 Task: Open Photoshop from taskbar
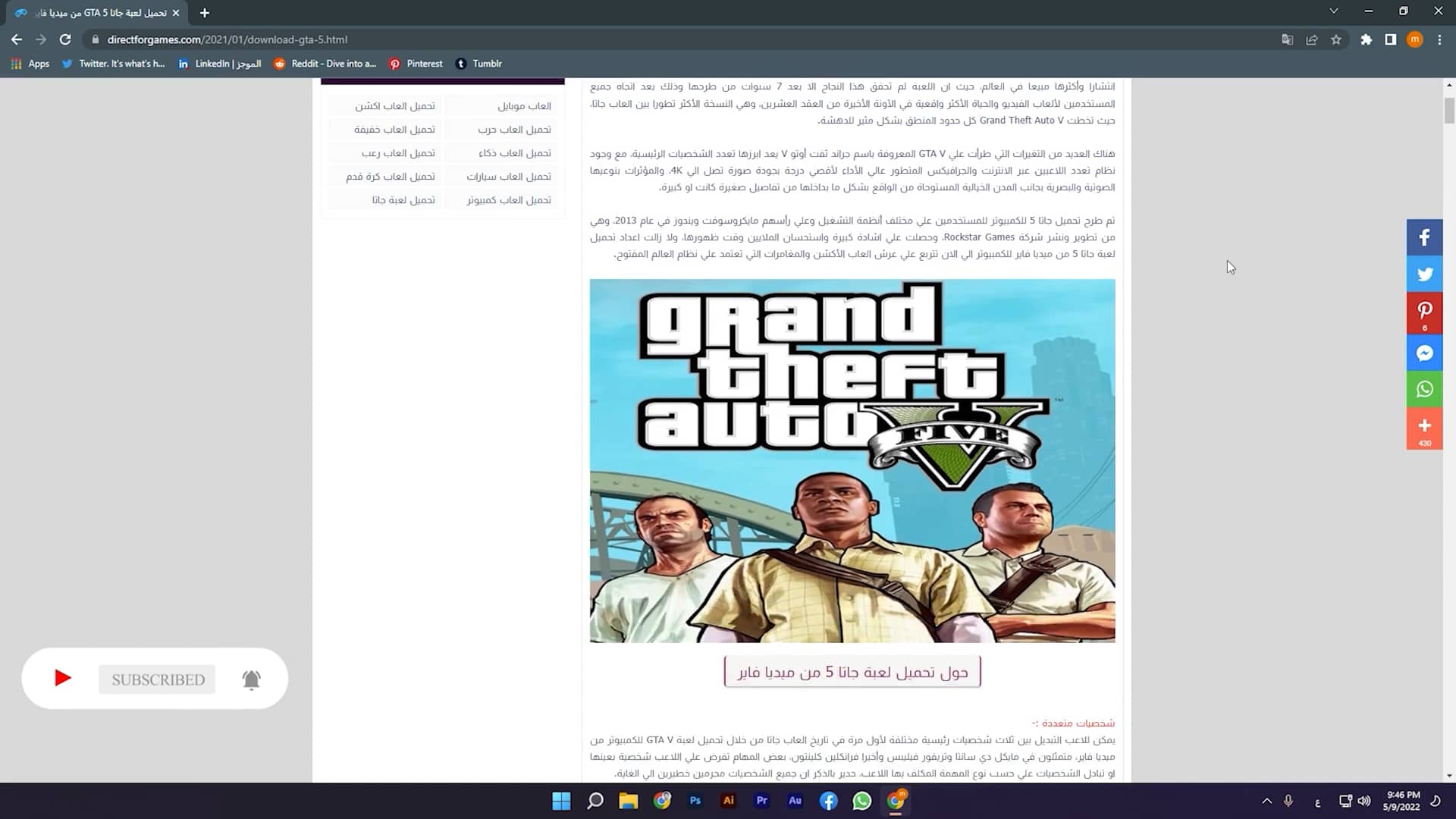695,801
